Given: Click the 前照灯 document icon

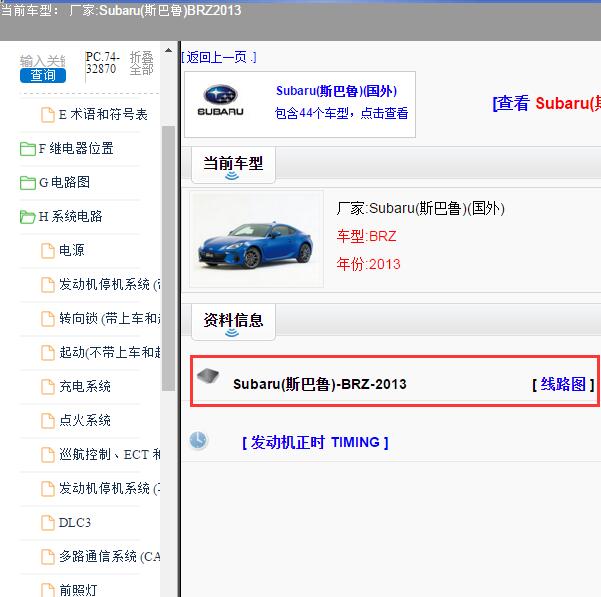Looking at the screenshot, I should (48, 590).
